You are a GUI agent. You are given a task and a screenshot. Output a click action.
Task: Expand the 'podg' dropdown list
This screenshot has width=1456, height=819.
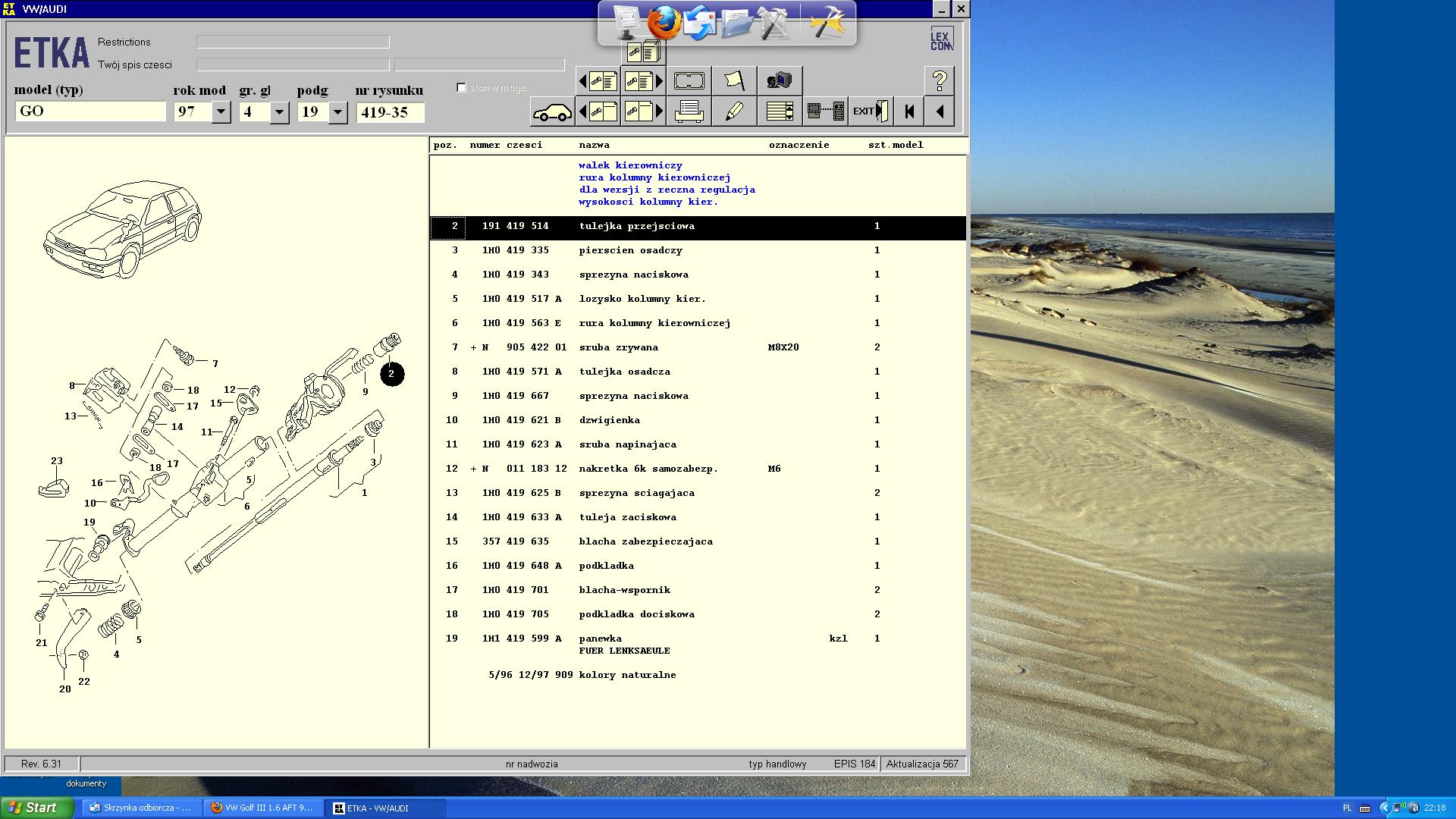338,112
